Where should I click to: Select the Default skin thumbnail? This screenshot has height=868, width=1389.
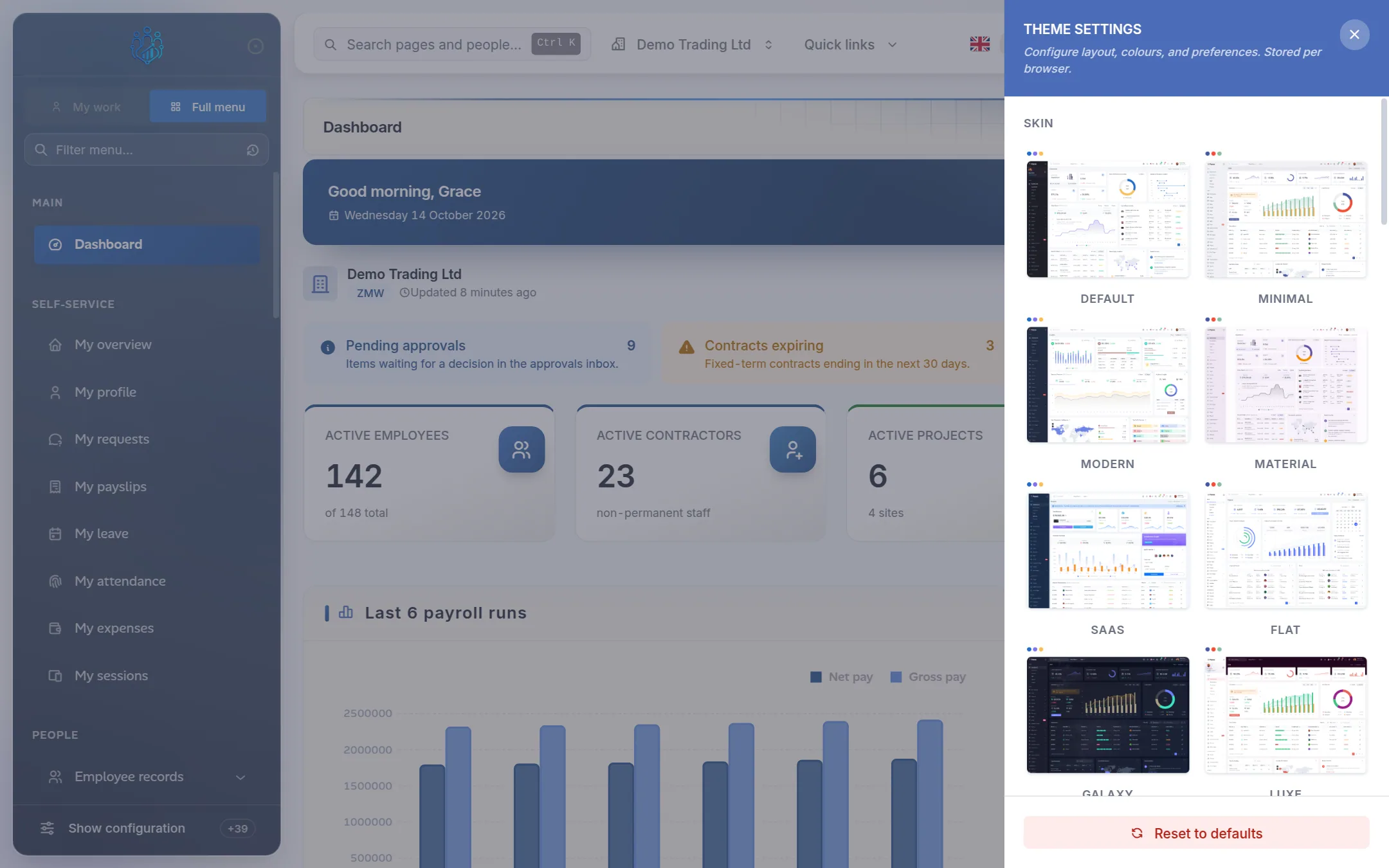point(1107,219)
